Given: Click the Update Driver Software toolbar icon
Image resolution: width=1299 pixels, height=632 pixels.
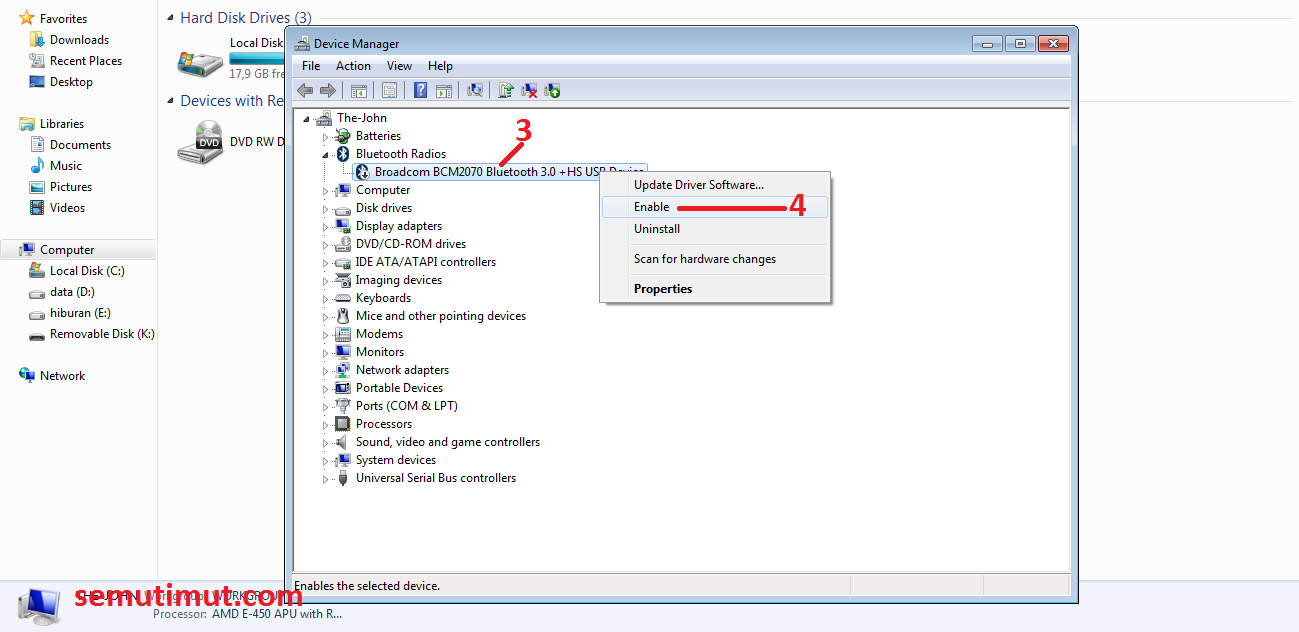Looking at the screenshot, I should pyautogui.click(x=506, y=90).
